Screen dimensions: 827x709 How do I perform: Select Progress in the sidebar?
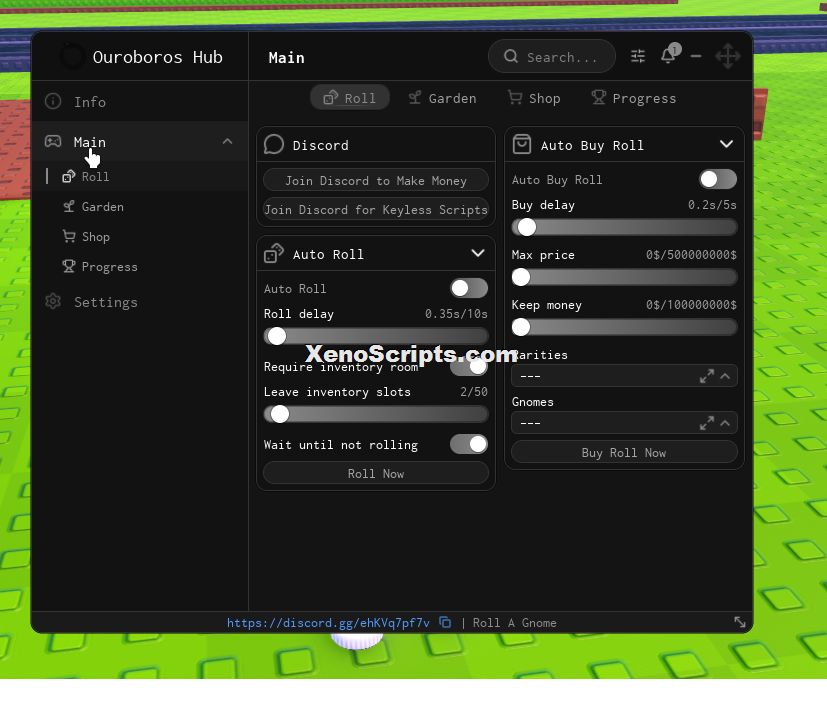[140, 266]
